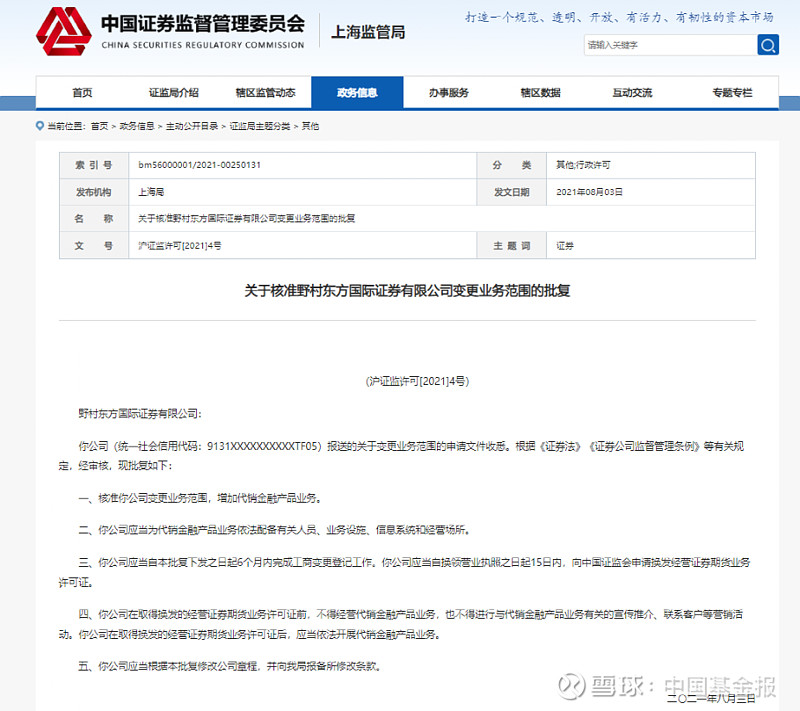This screenshot has height=711, width=800.
Task: Select the 政务信息 navigation tab
Action: tap(357, 92)
